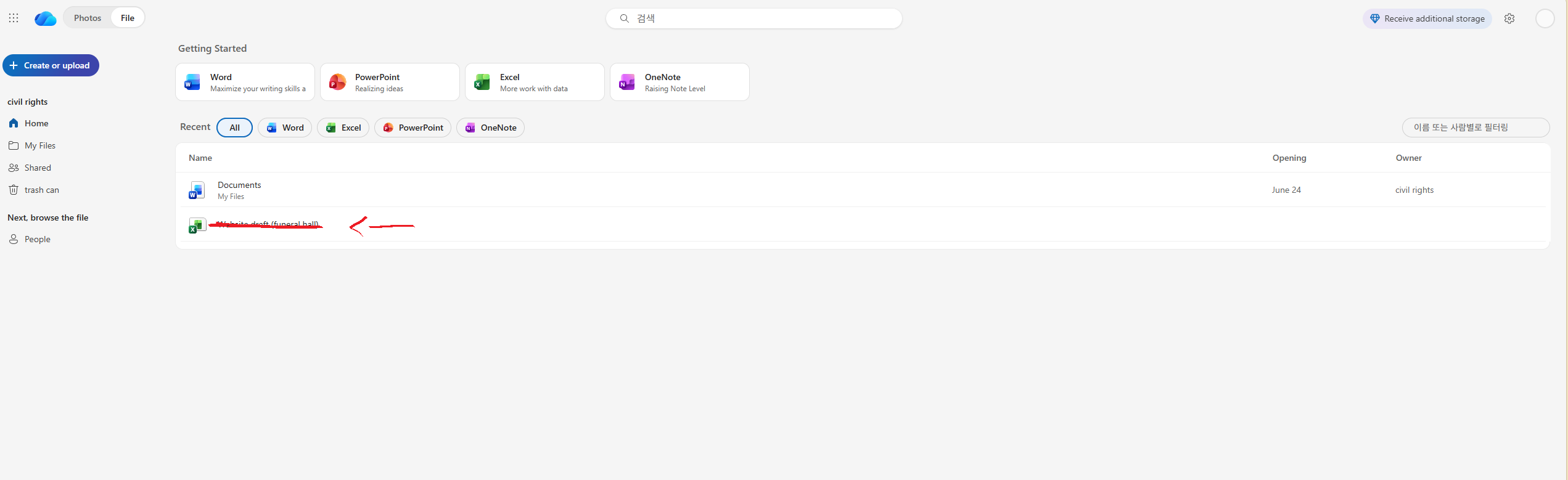Image resolution: width=1568 pixels, height=480 pixels.
Task: Select the File tab
Action: click(x=128, y=18)
